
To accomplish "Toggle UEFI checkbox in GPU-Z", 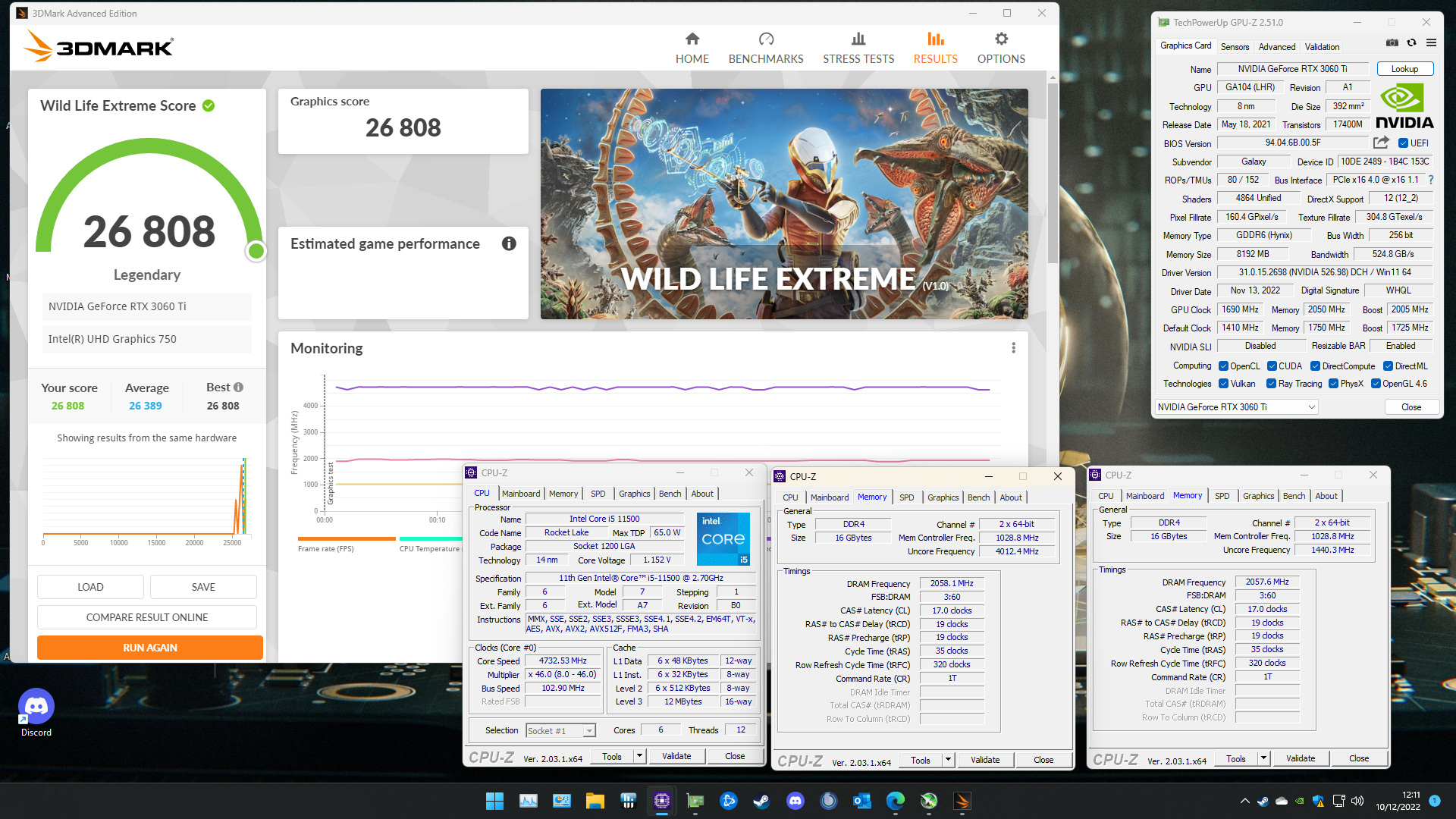I will (1403, 143).
